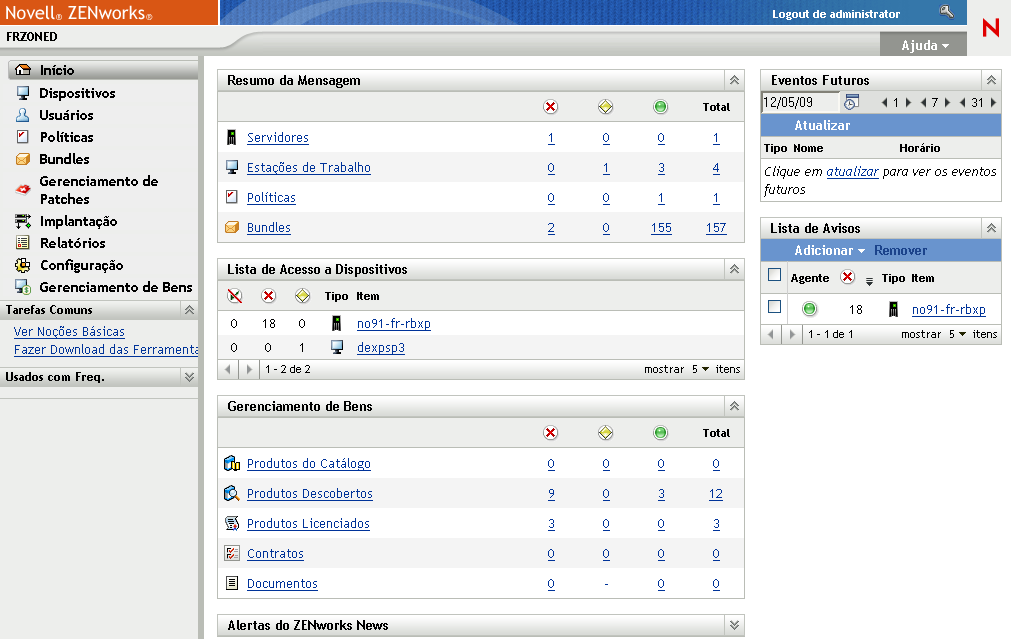Open items-per-page dropdown in Lista de Avisos
Viewport: 1011px width, 639px height.
[x=957, y=334]
